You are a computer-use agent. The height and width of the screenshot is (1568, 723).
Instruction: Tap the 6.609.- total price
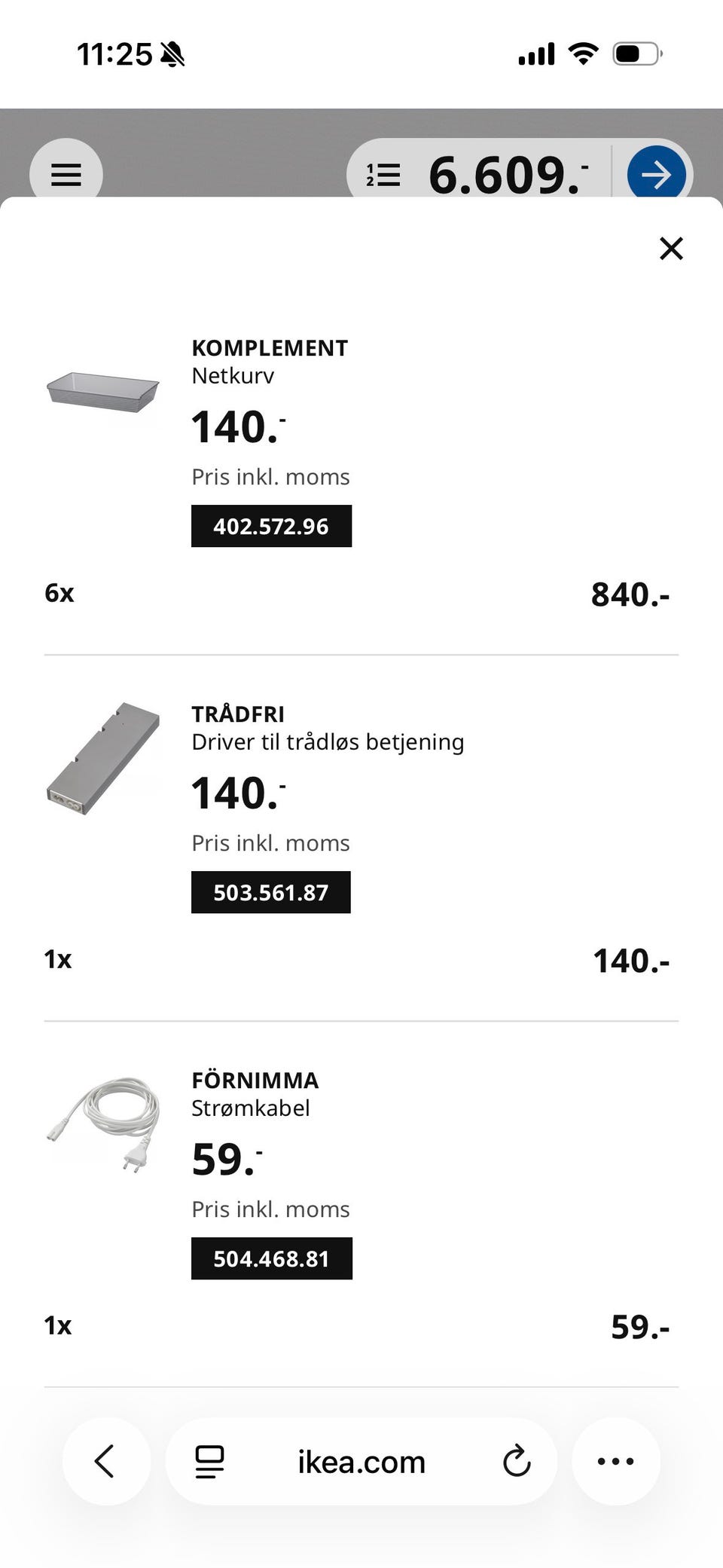(x=508, y=175)
